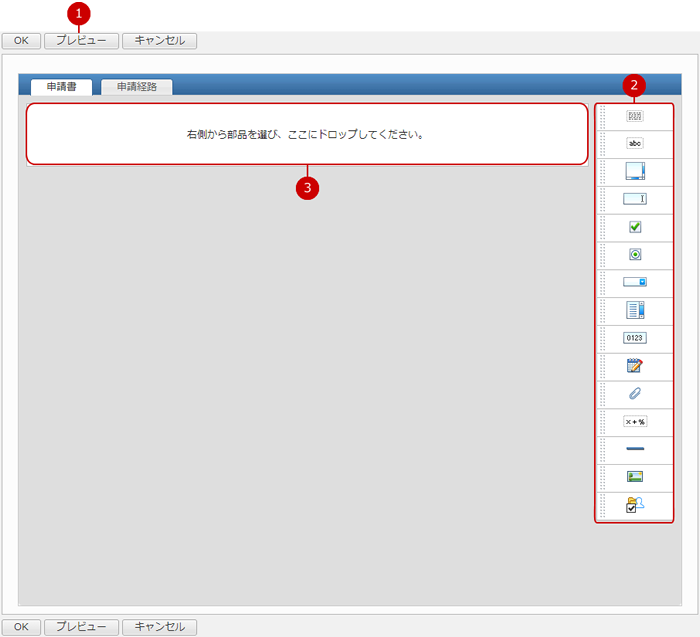
Task: Pick the dropdown menu part
Action: (635, 282)
